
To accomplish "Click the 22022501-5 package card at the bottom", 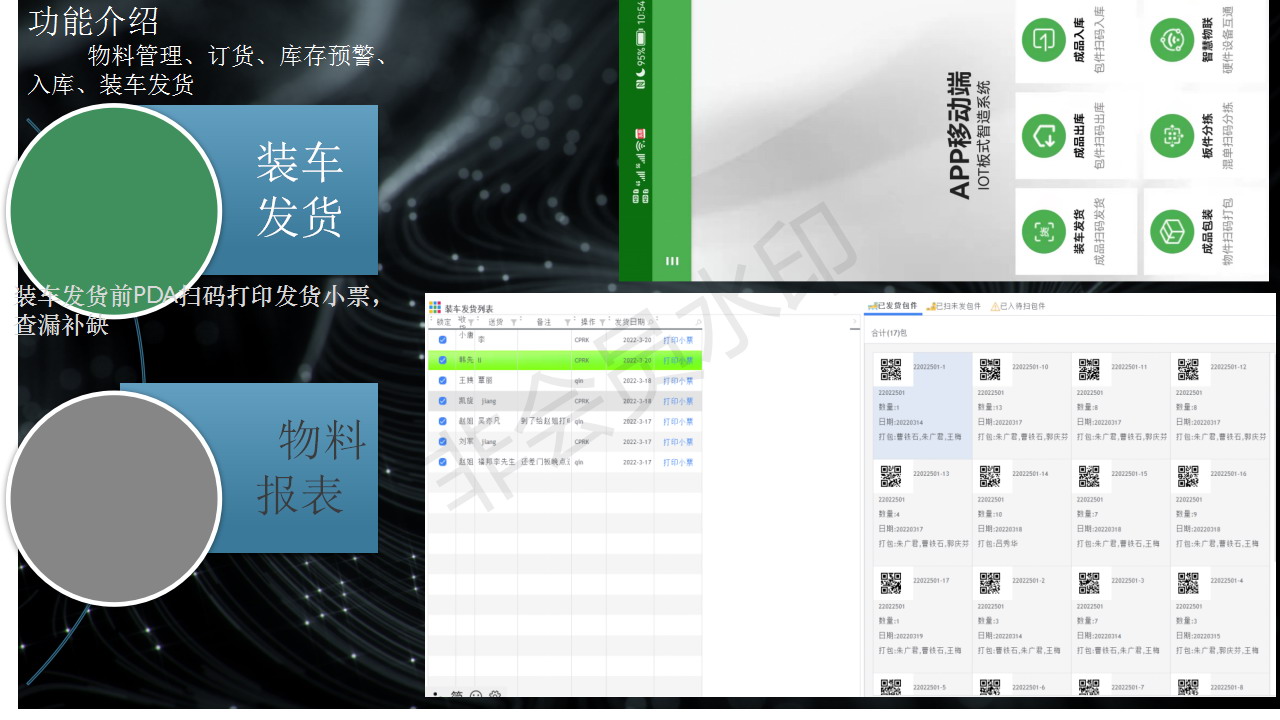I will point(922,686).
